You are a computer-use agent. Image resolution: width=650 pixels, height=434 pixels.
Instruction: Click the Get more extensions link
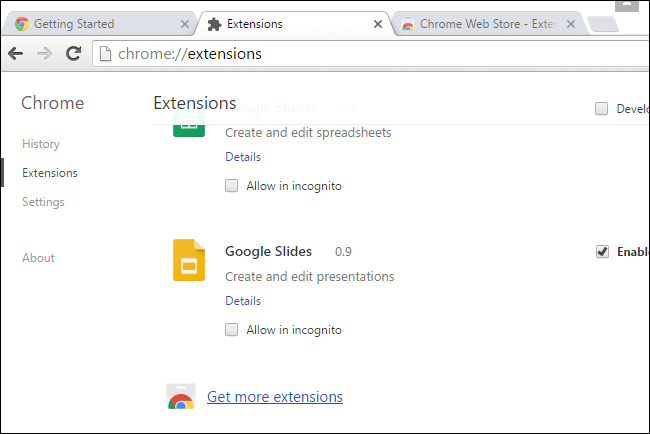coord(275,397)
